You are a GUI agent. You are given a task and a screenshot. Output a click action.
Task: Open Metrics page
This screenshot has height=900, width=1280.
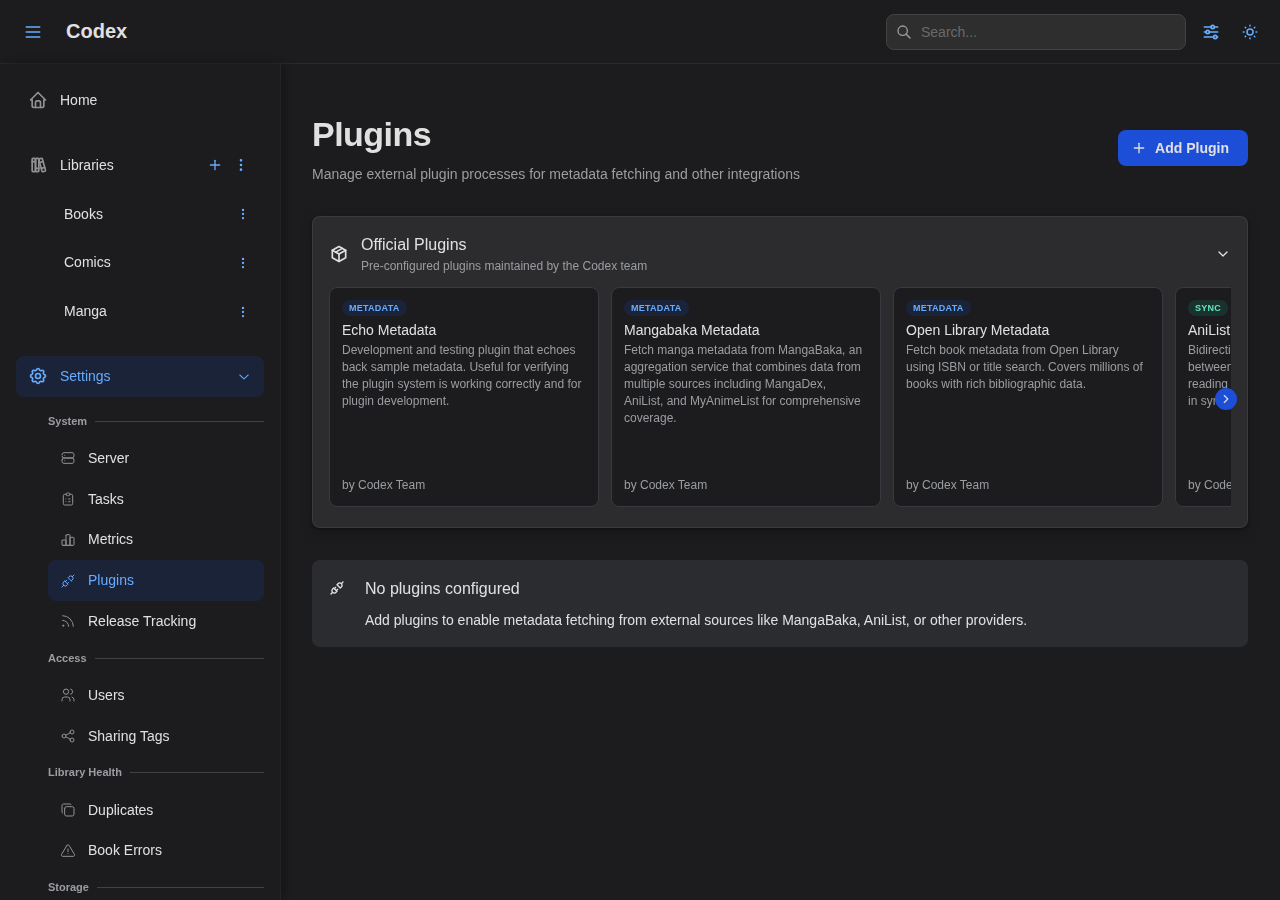click(156, 539)
